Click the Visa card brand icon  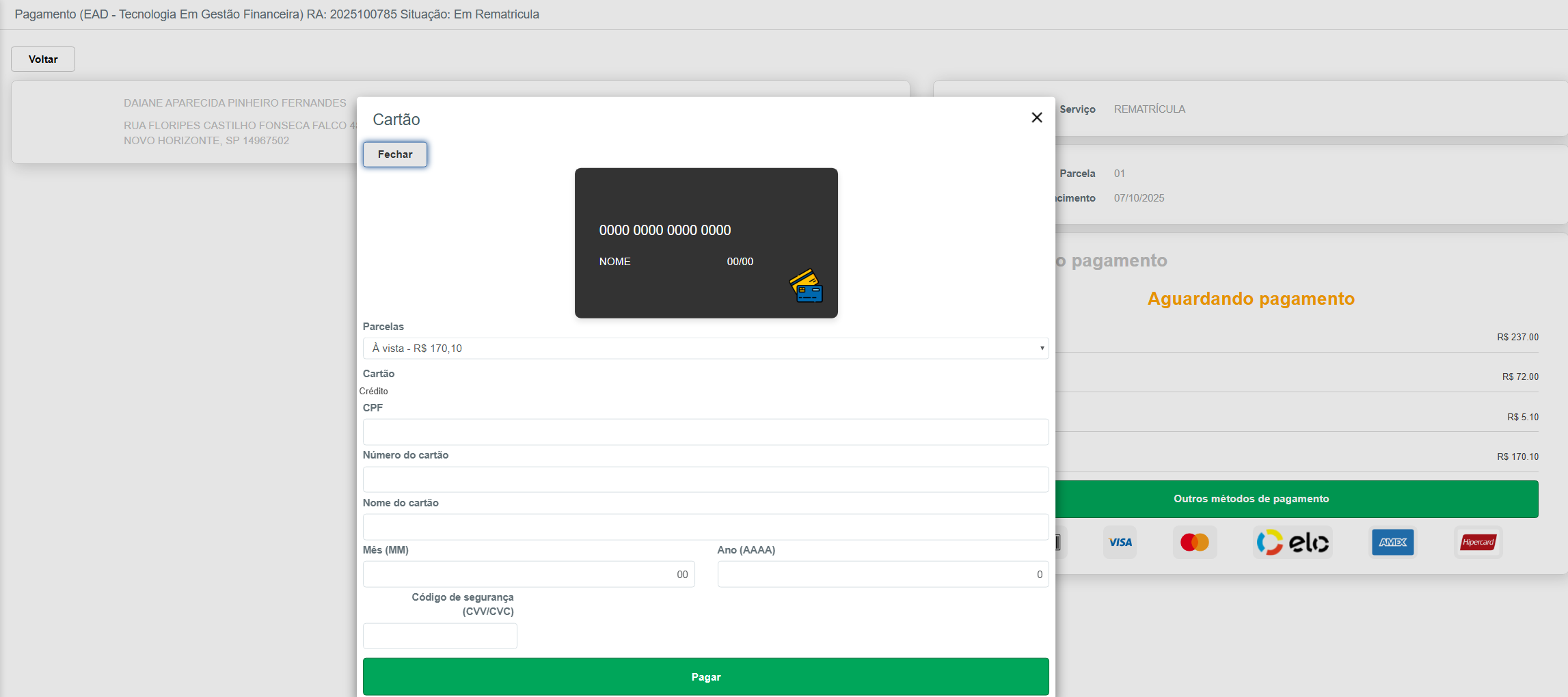click(1120, 543)
